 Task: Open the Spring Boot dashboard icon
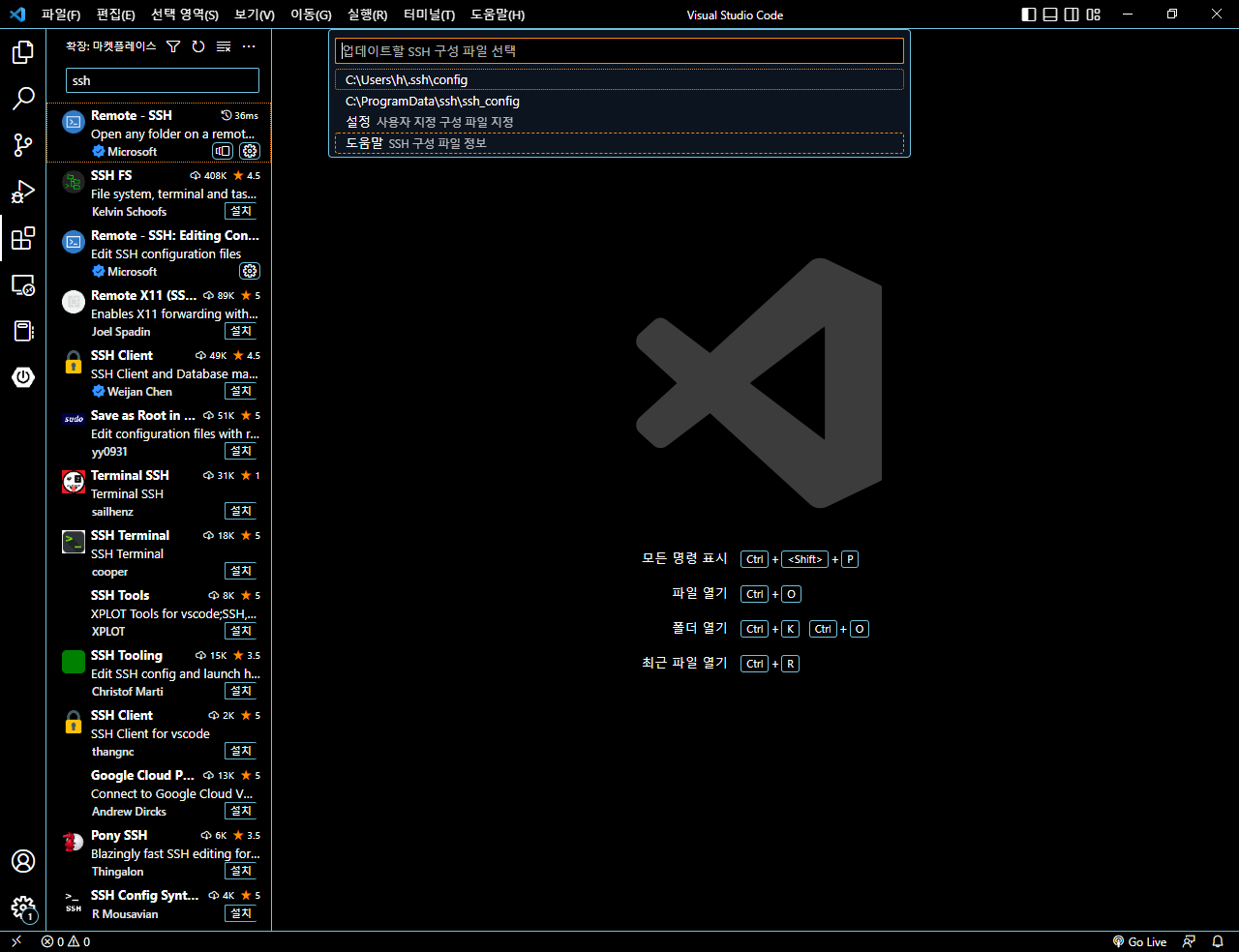coord(23,376)
